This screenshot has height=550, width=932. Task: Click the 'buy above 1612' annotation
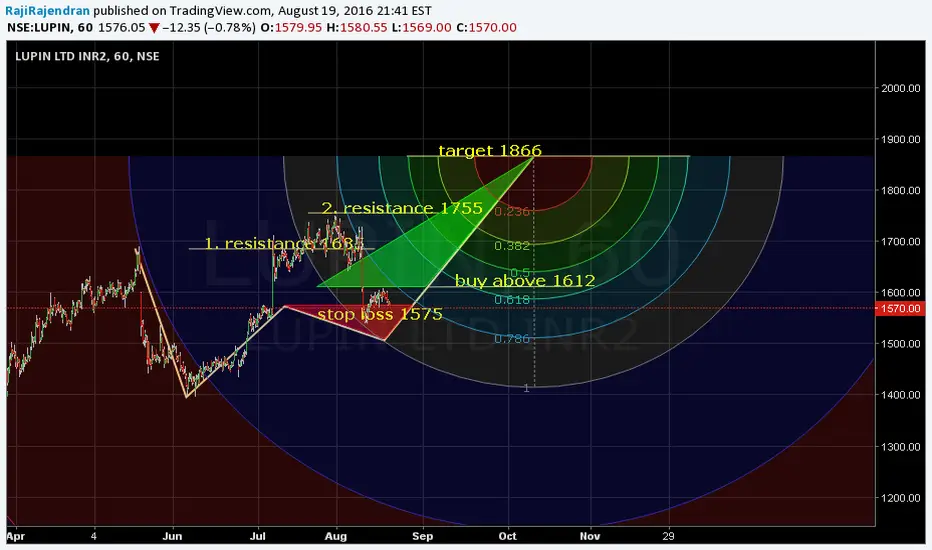pyautogui.click(x=525, y=281)
